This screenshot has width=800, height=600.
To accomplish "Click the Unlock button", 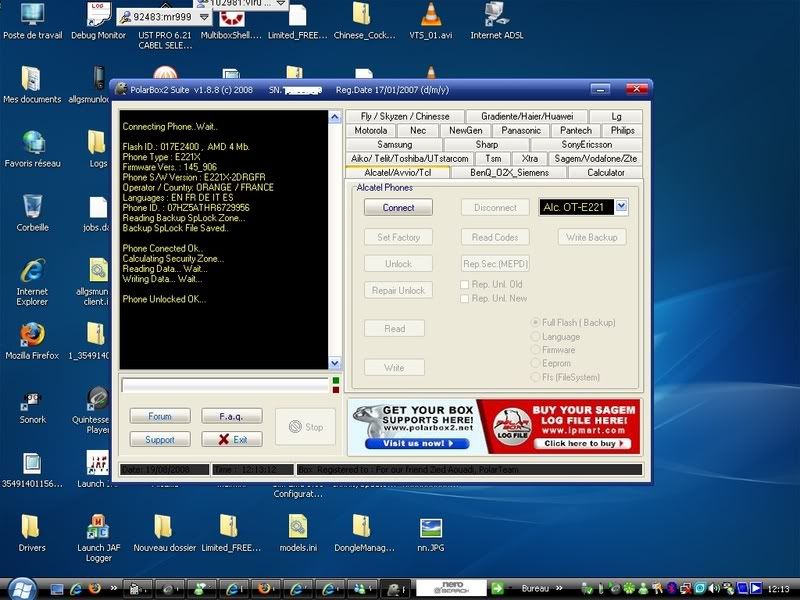I will (398, 264).
